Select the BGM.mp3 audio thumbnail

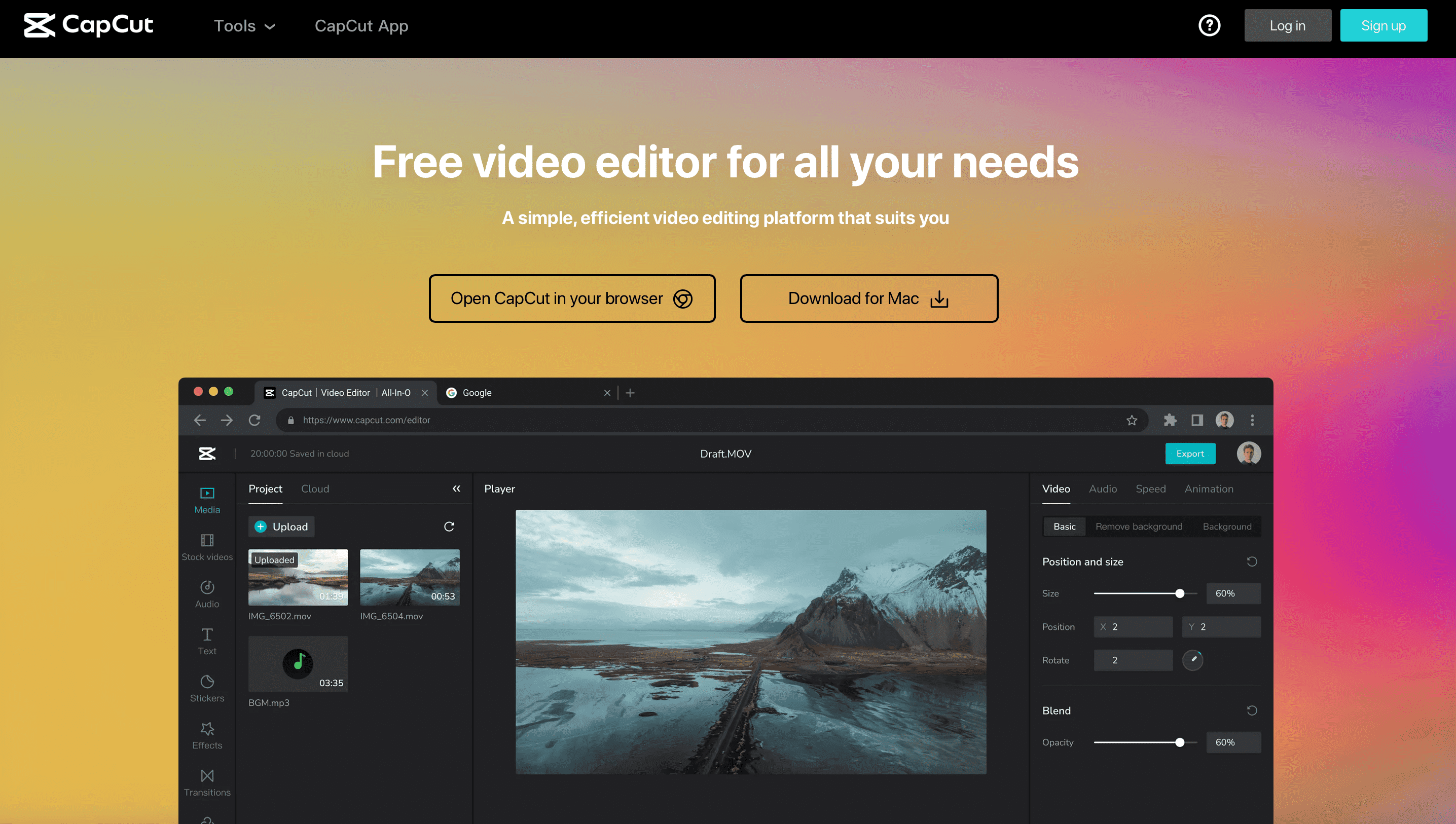[x=298, y=664]
